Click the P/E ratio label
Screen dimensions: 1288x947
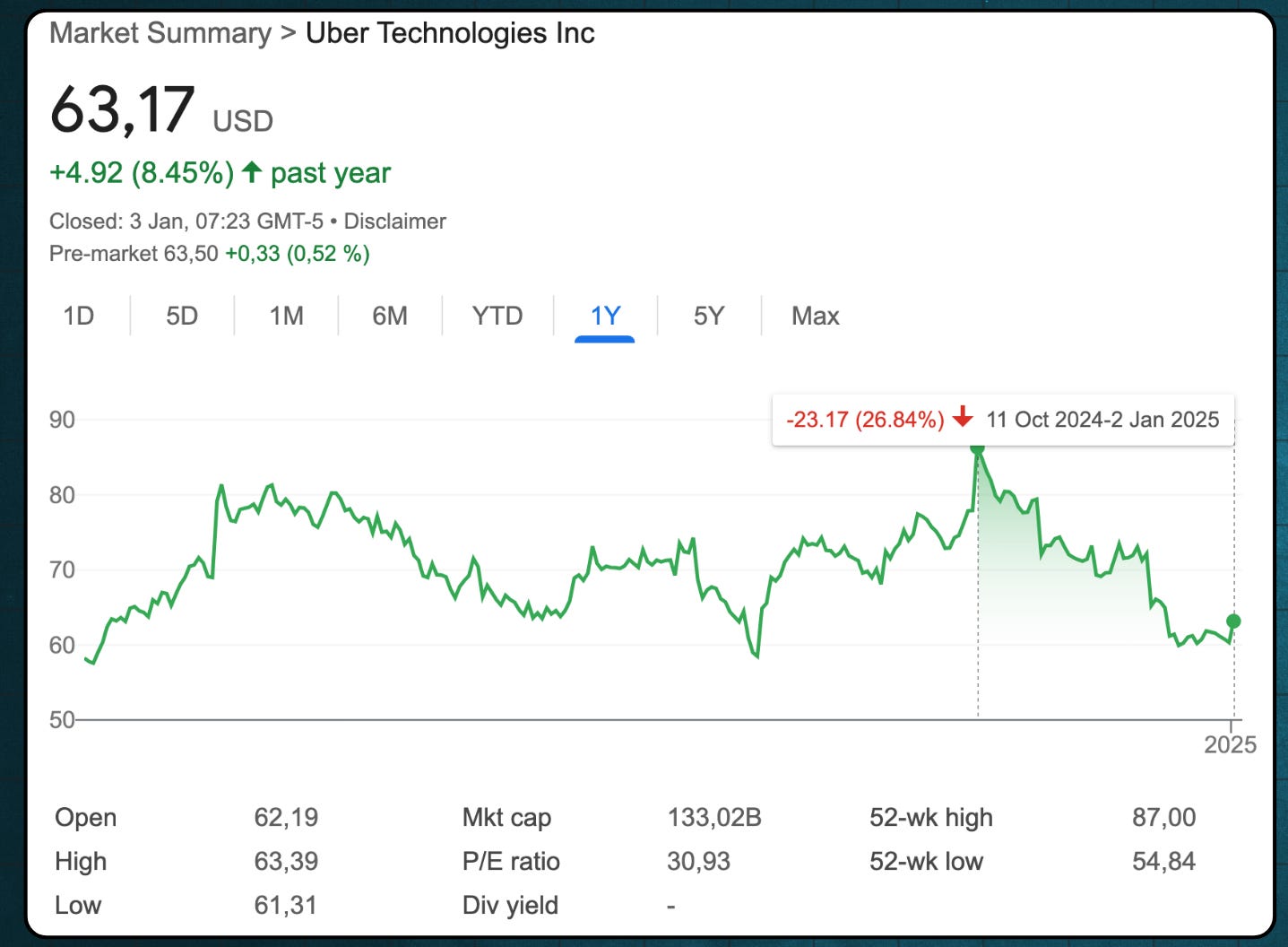[x=511, y=861]
